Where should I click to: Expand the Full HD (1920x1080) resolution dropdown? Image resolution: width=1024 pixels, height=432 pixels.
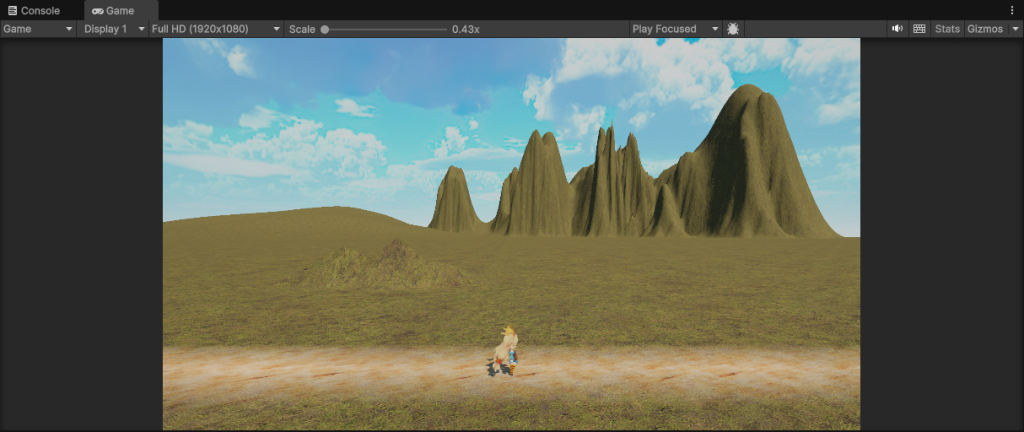click(215, 29)
